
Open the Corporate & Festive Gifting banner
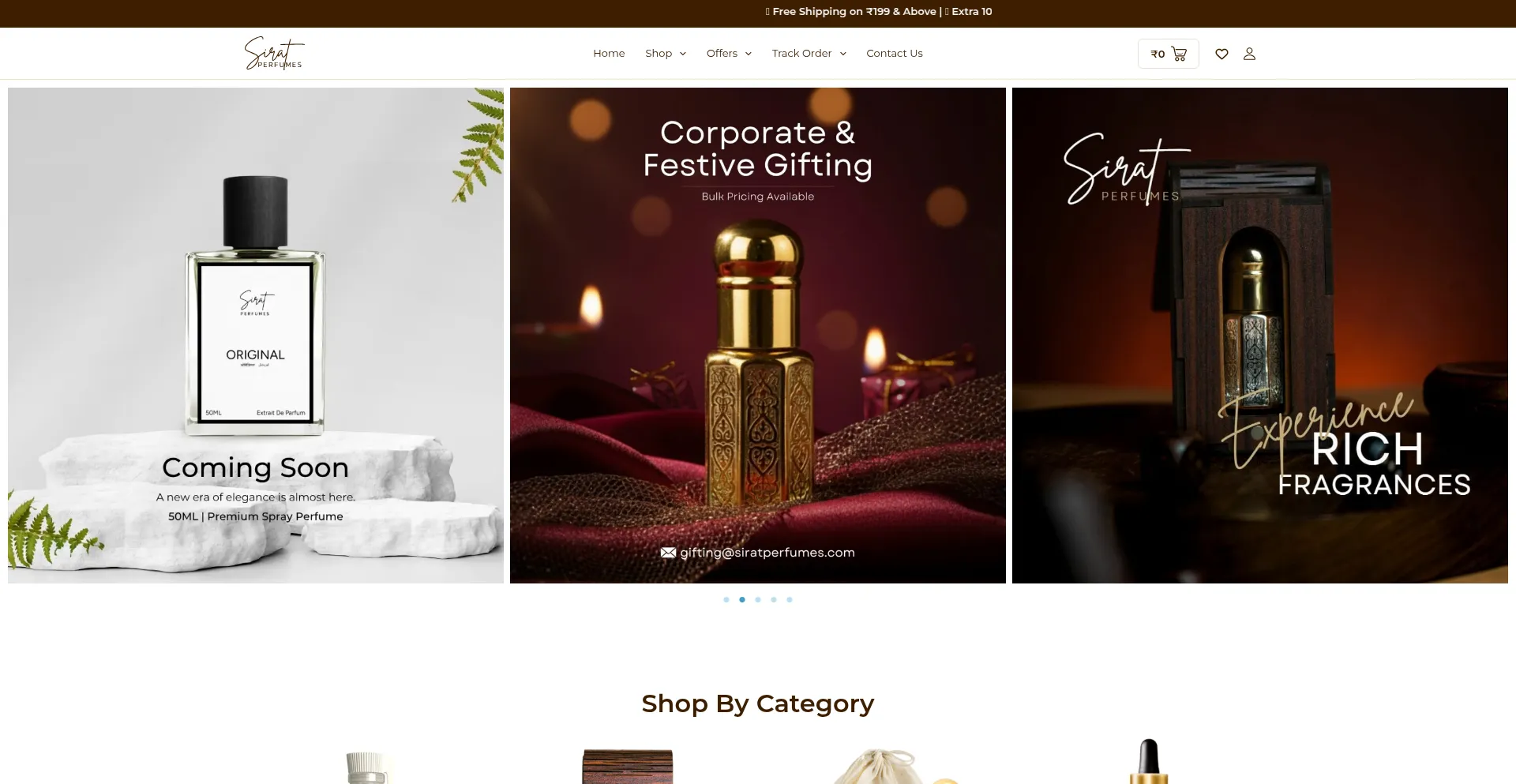click(758, 336)
